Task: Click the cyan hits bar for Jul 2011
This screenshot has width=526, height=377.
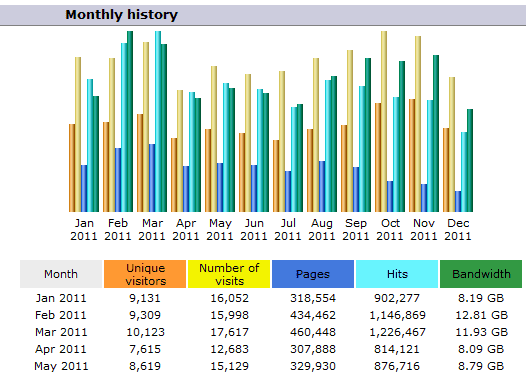Action: coord(294,159)
